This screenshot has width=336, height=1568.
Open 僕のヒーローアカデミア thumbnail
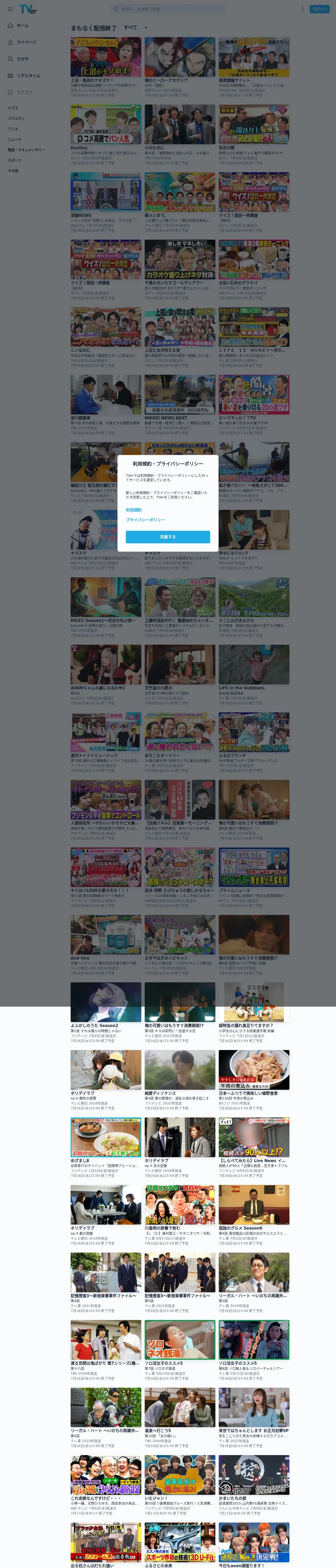point(180,57)
